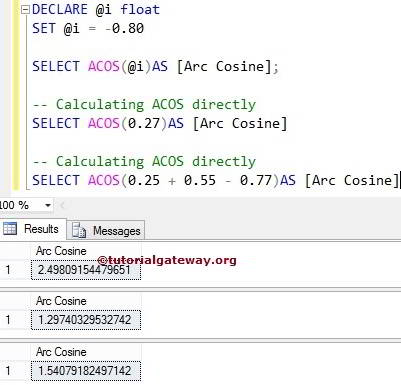Click the horizontal scrollbar left arrow

(x=62, y=205)
